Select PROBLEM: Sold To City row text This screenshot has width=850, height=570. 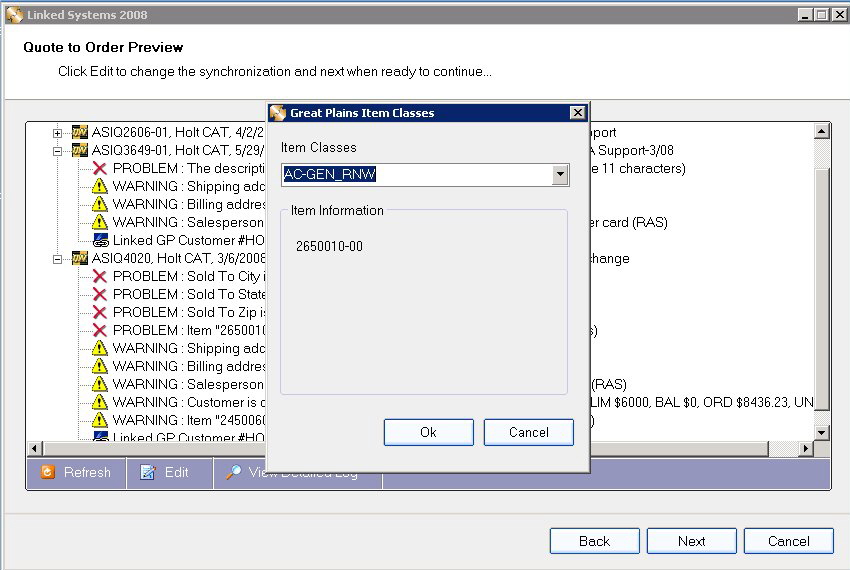[x=189, y=276]
